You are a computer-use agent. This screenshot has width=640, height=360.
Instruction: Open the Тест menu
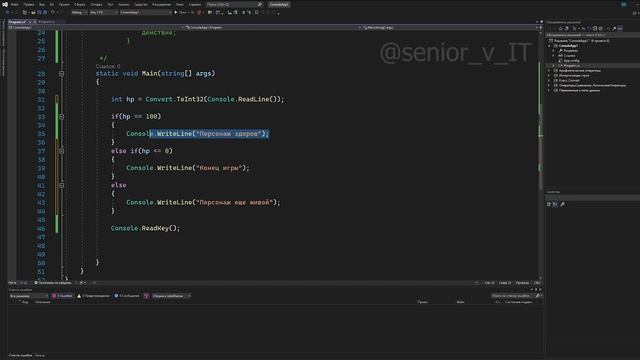click(x=110, y=4)
